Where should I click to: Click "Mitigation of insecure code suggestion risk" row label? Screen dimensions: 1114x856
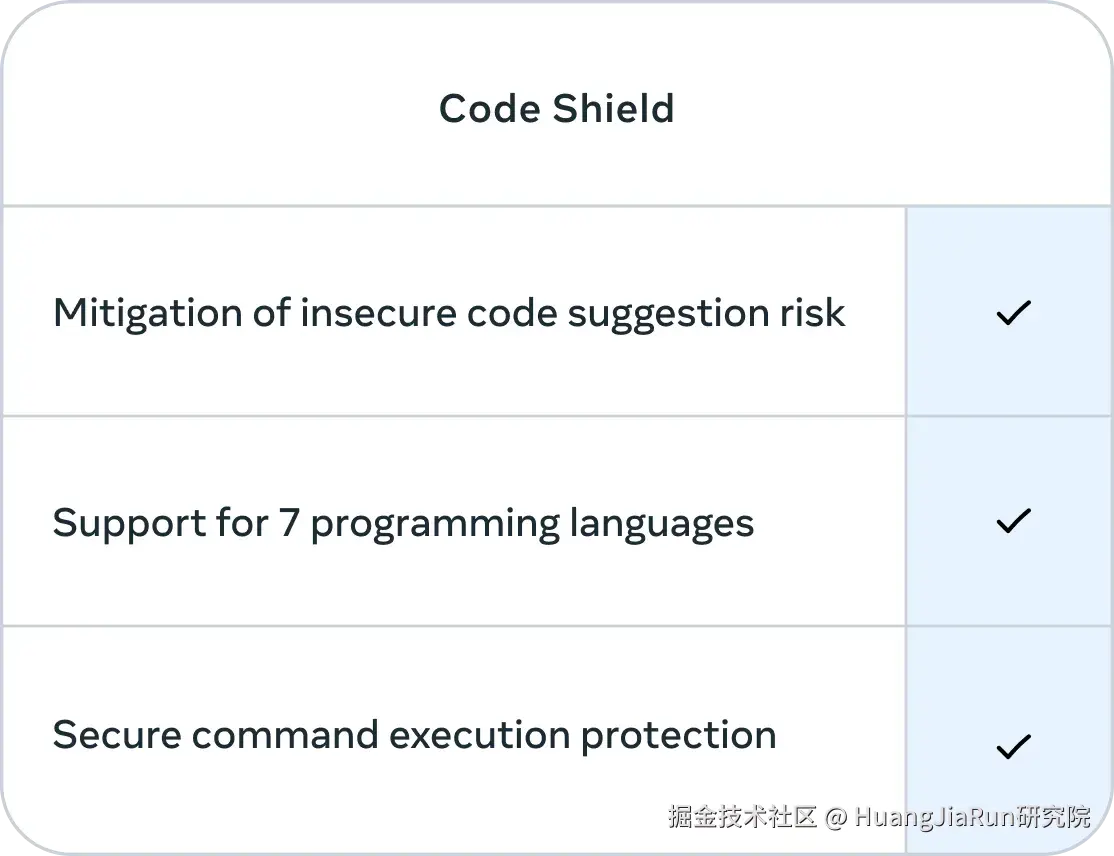[449, 313]
